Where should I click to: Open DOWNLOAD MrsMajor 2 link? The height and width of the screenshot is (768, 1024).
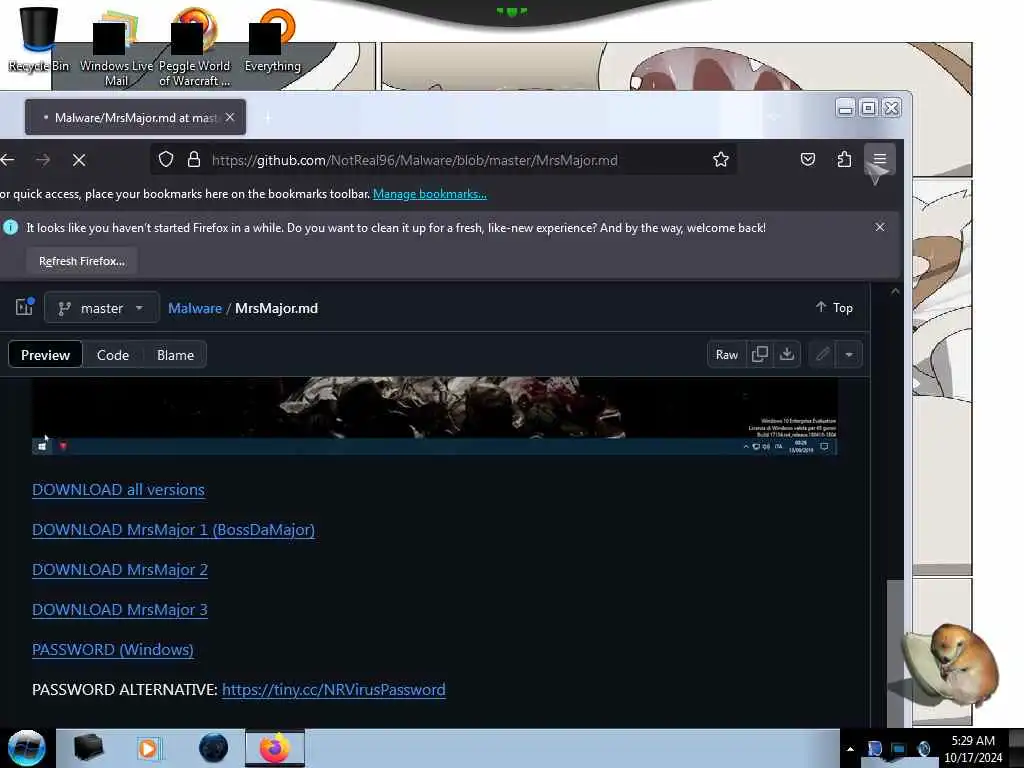tap(120, 569)
